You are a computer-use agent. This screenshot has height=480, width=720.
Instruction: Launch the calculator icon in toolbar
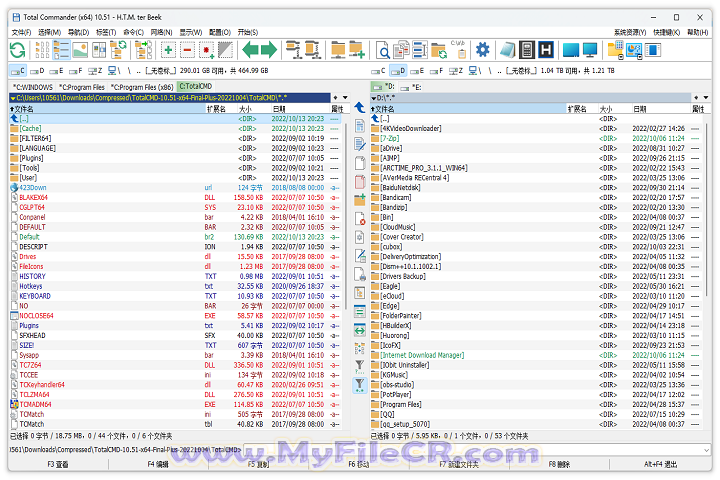527,50
